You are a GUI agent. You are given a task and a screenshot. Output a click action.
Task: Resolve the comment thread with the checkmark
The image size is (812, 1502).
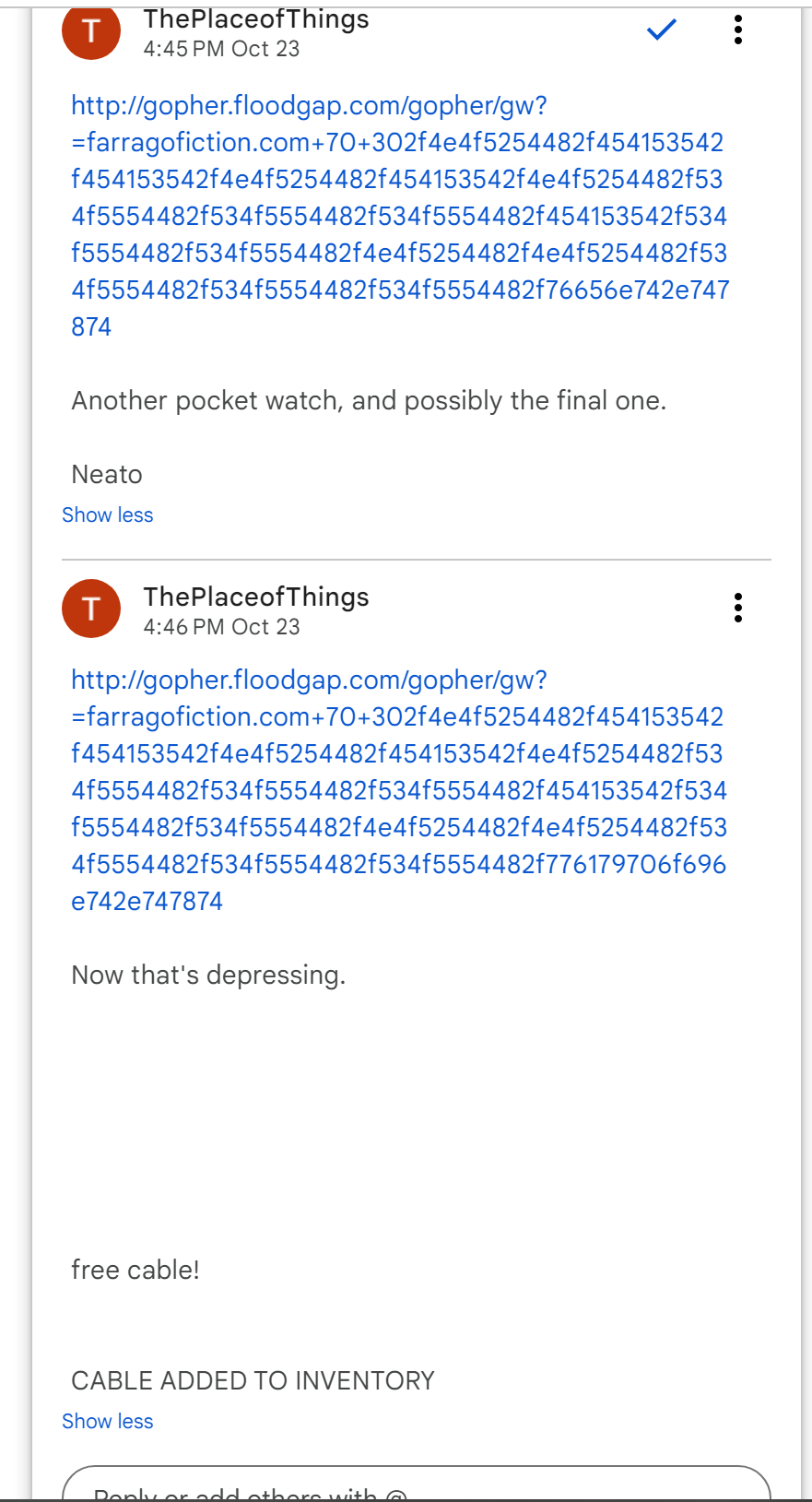tap(662, 30)
